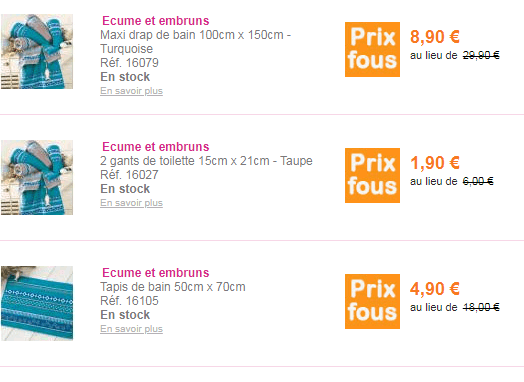Viewport: 524px width, 382px height.
Task: Follow En savoir plus for Réf. 16079
Action: click(131, 91)
